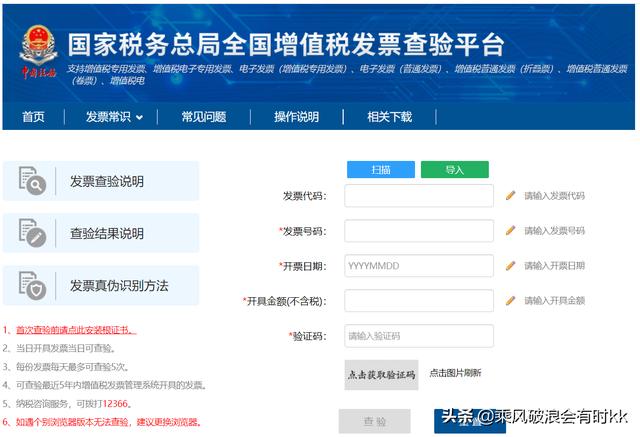
Task: Click 点击获取验证码 captcha image
Action: click(381, 375)
